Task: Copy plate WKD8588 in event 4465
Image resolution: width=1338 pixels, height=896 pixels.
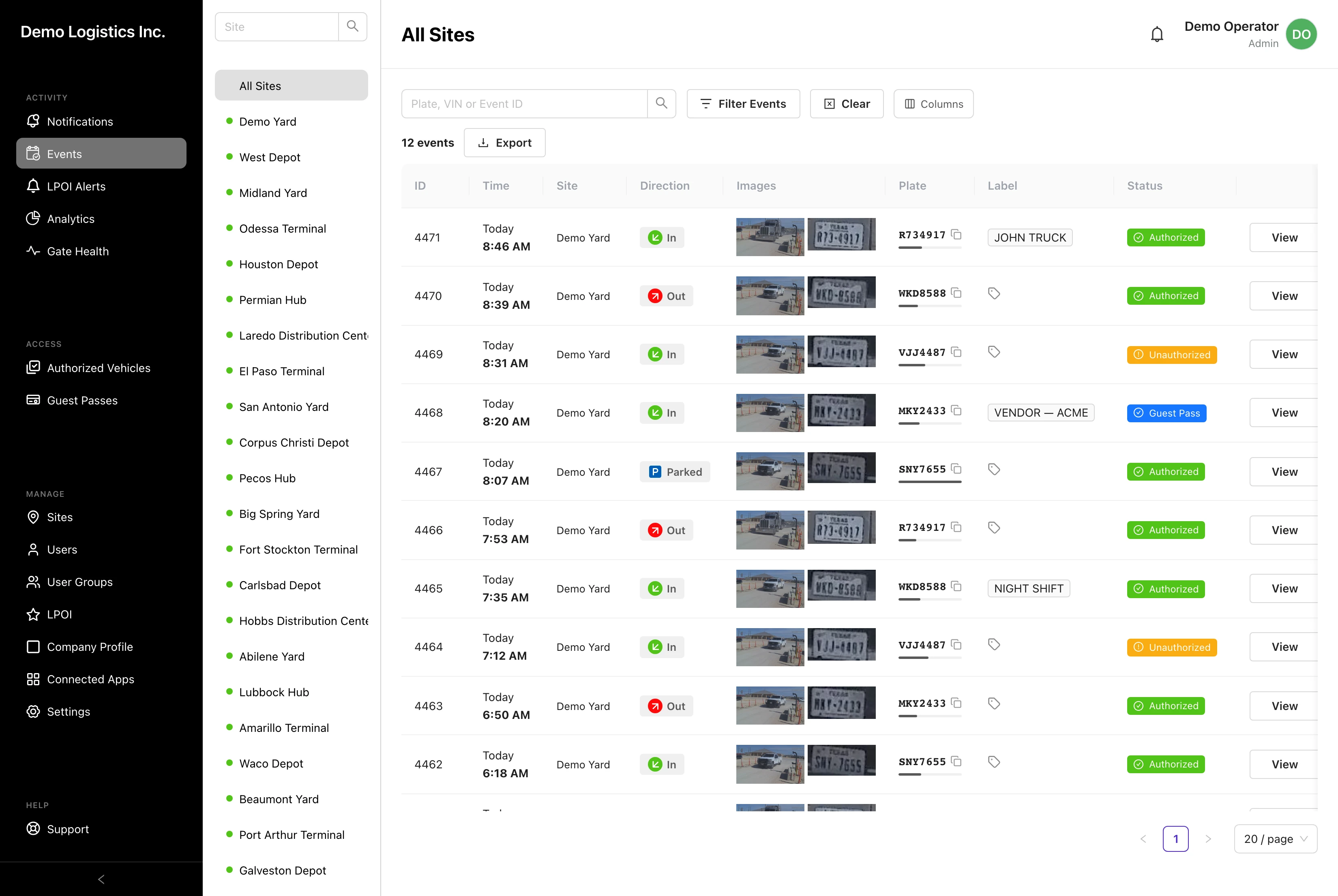Action: tap(956, 586)
